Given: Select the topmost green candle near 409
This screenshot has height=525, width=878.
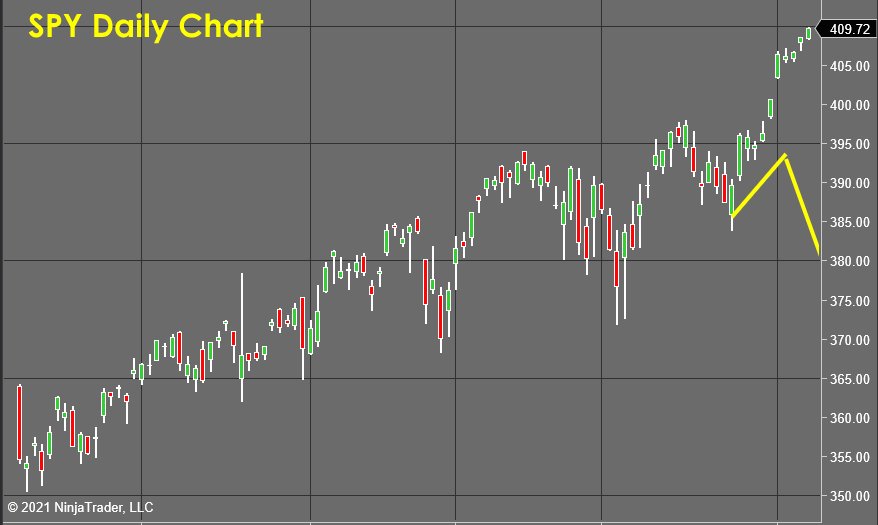Looking at the screenshot, I should 809,34.
